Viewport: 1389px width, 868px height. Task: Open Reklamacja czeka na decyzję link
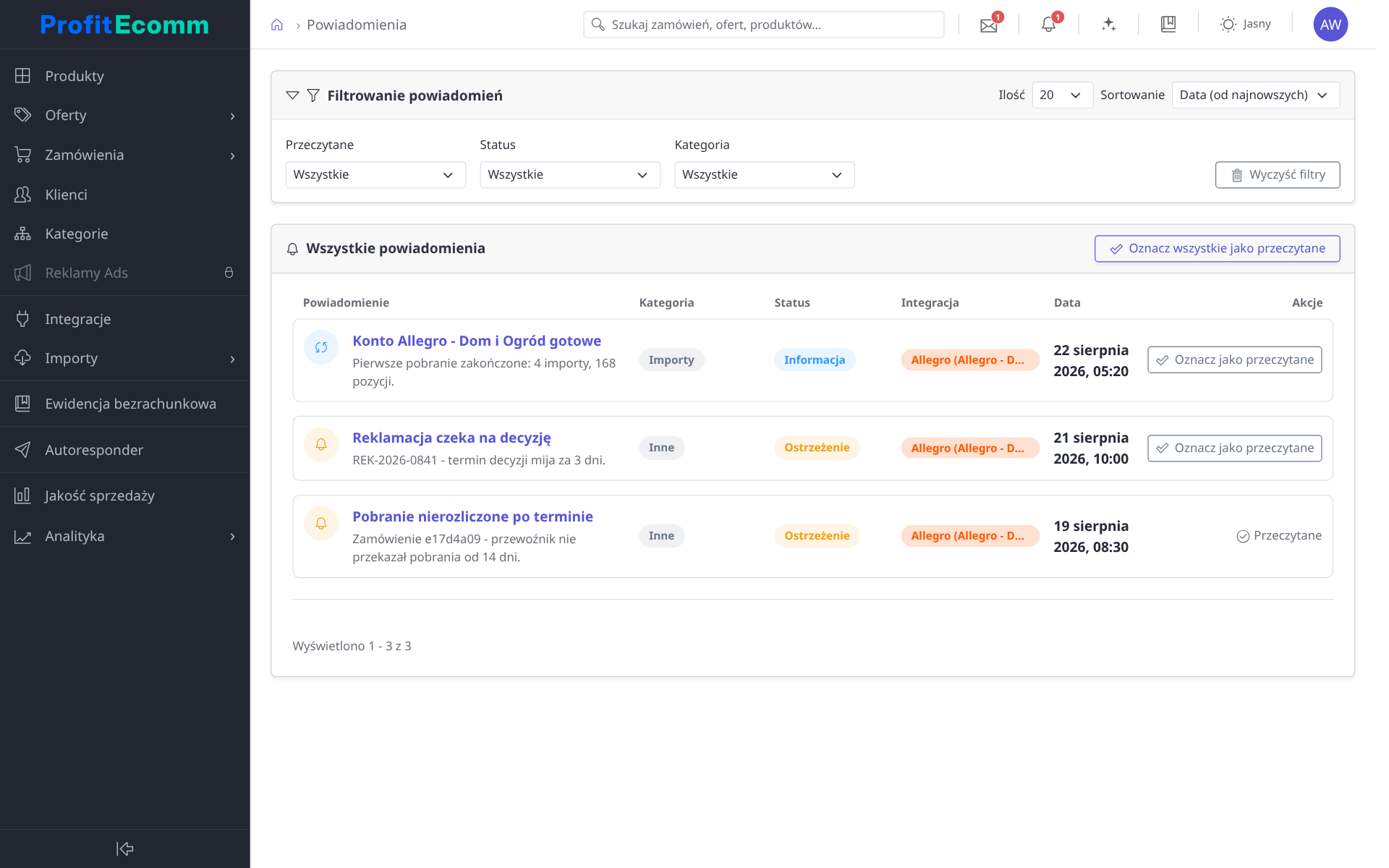451,438
